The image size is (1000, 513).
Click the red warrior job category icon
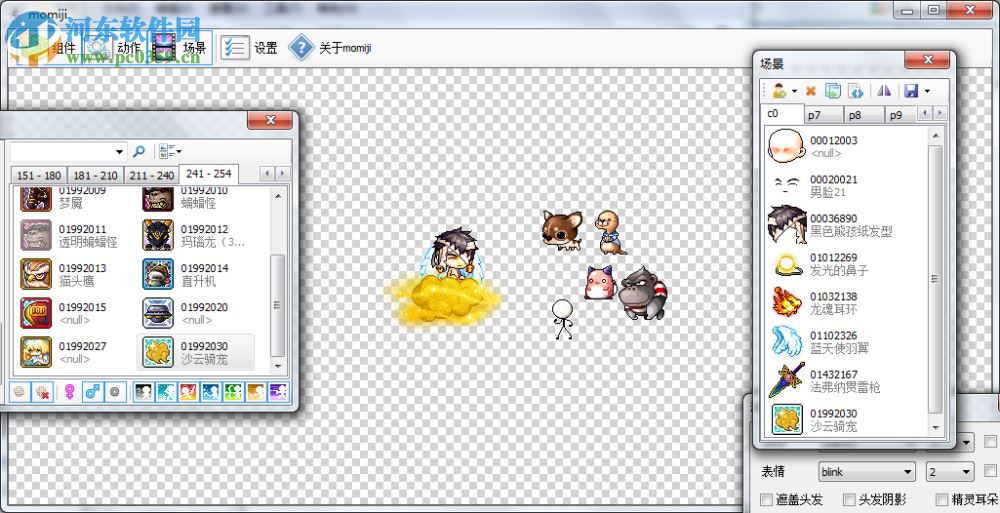pyautogui.click(x=188, y=392)
